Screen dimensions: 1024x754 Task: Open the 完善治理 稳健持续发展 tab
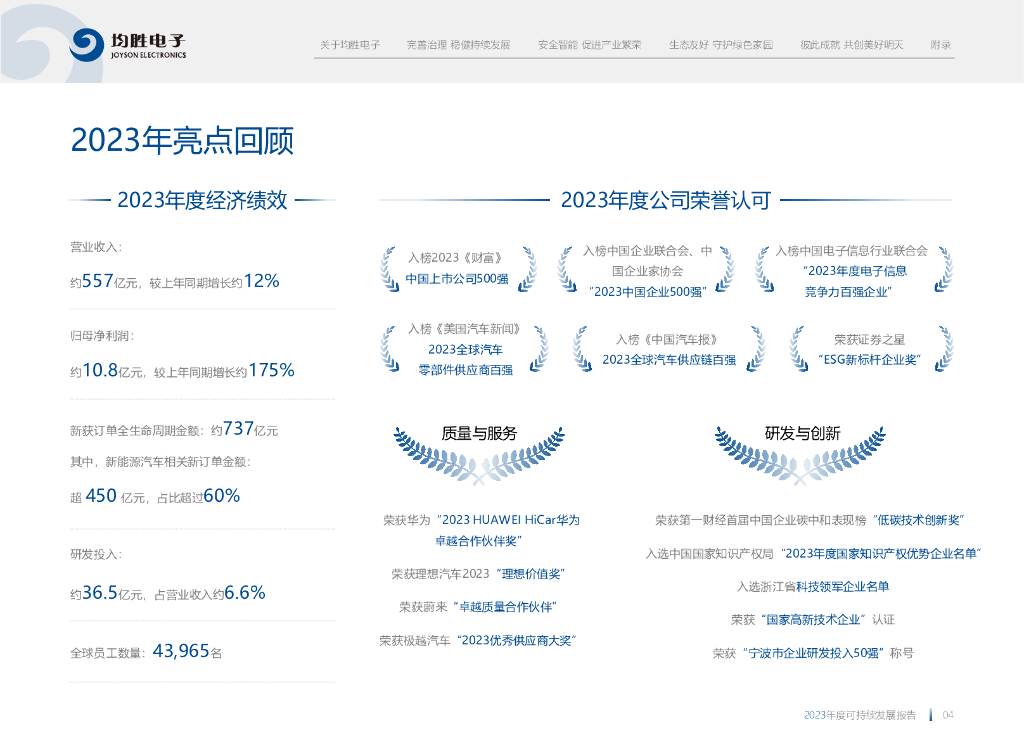[x=458, y=45]
